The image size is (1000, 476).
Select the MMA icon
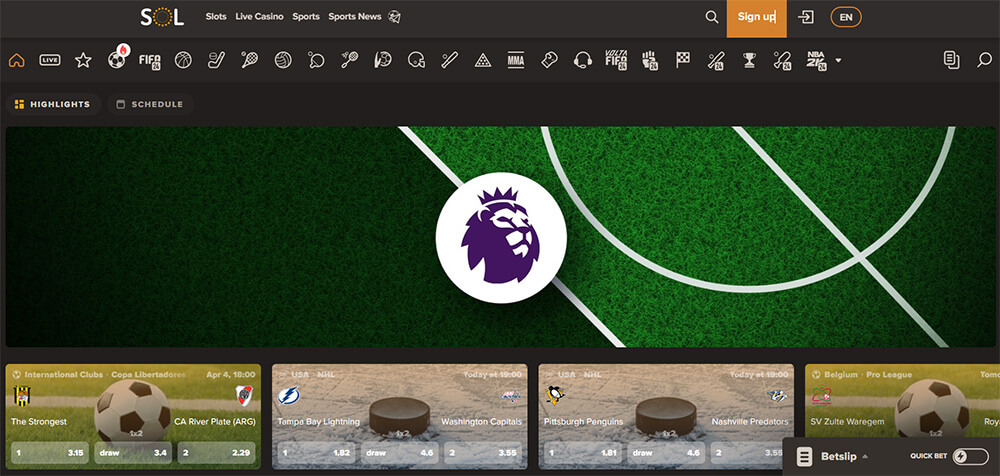pyautogui.click(x=516, y=61)
